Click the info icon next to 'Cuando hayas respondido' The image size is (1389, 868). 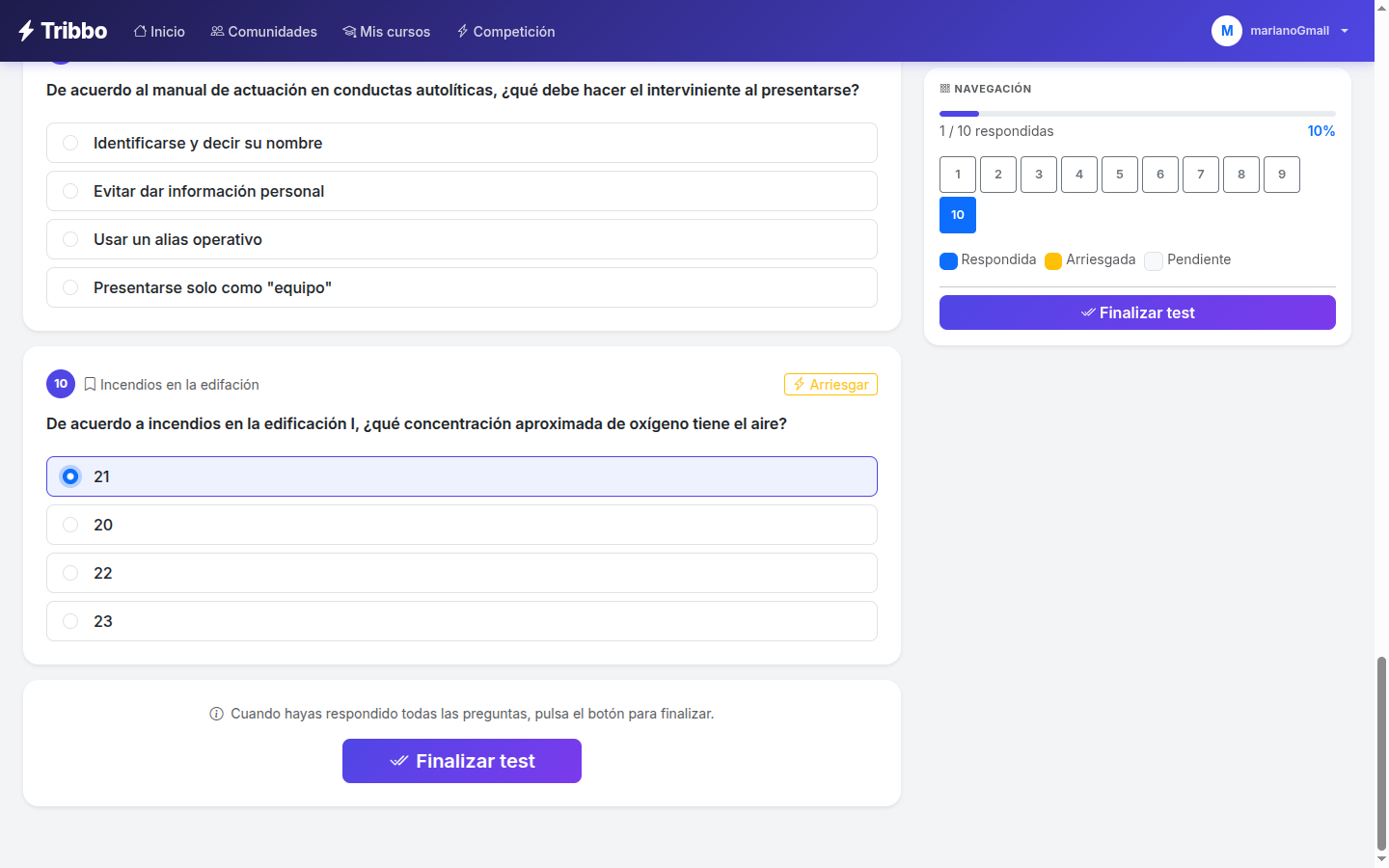click(x=216, y=714)
